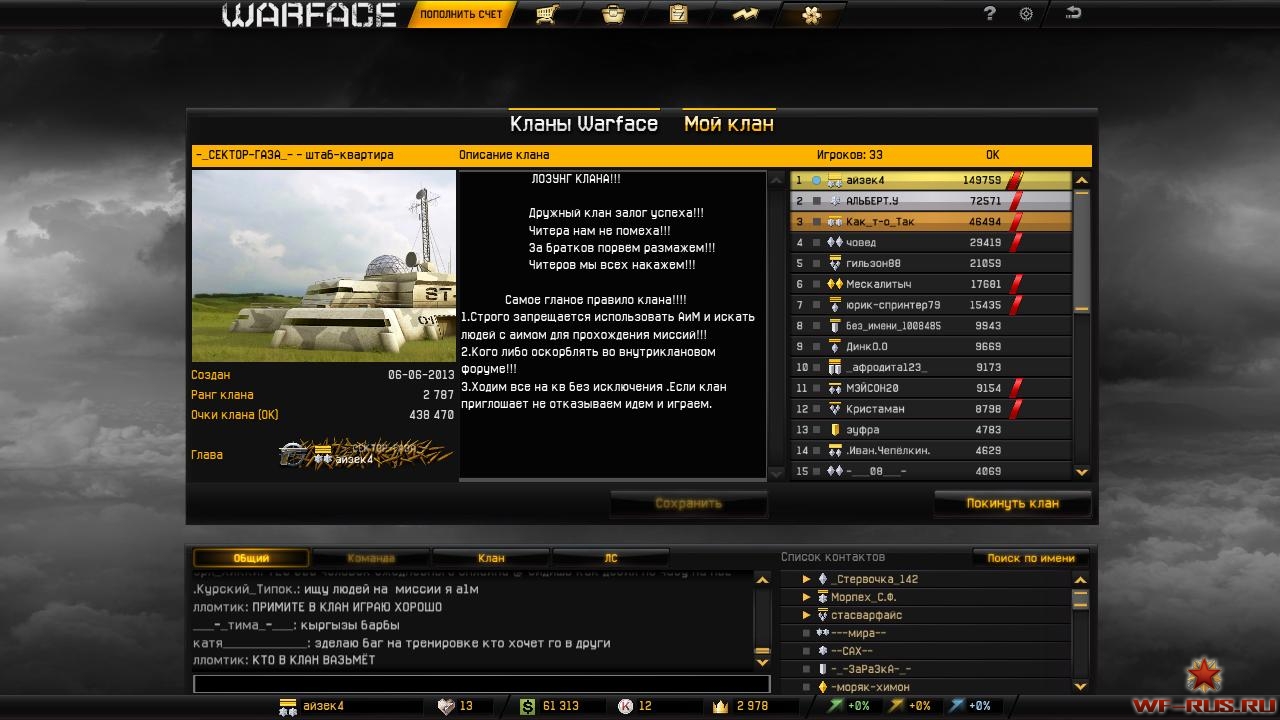Click player rank icon in bottom bar
Image resolution: width=1280 pixels, height=720 pixels.
click(288, 706)
